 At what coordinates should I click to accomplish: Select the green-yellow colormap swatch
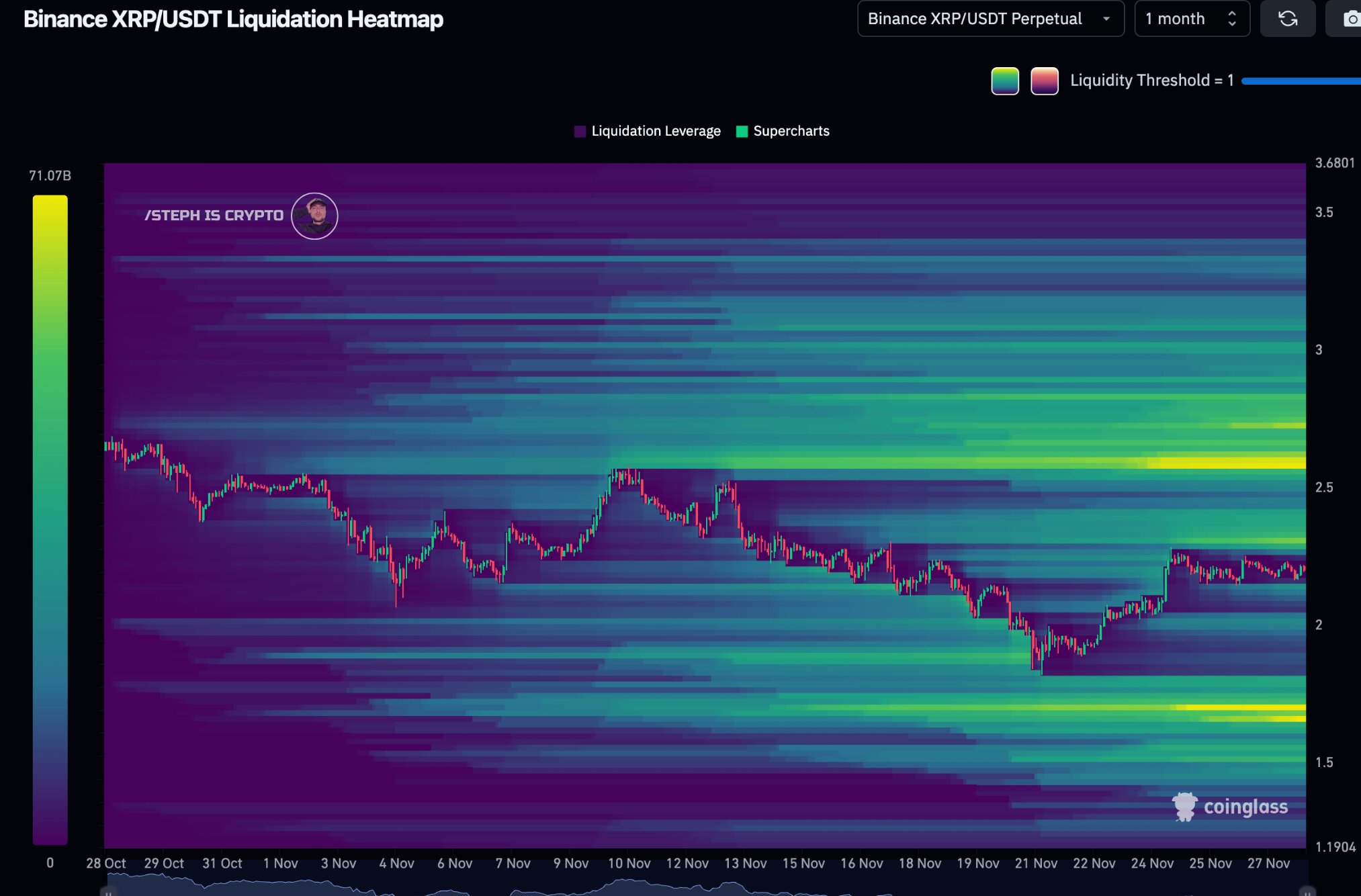tap(1004, 80)
